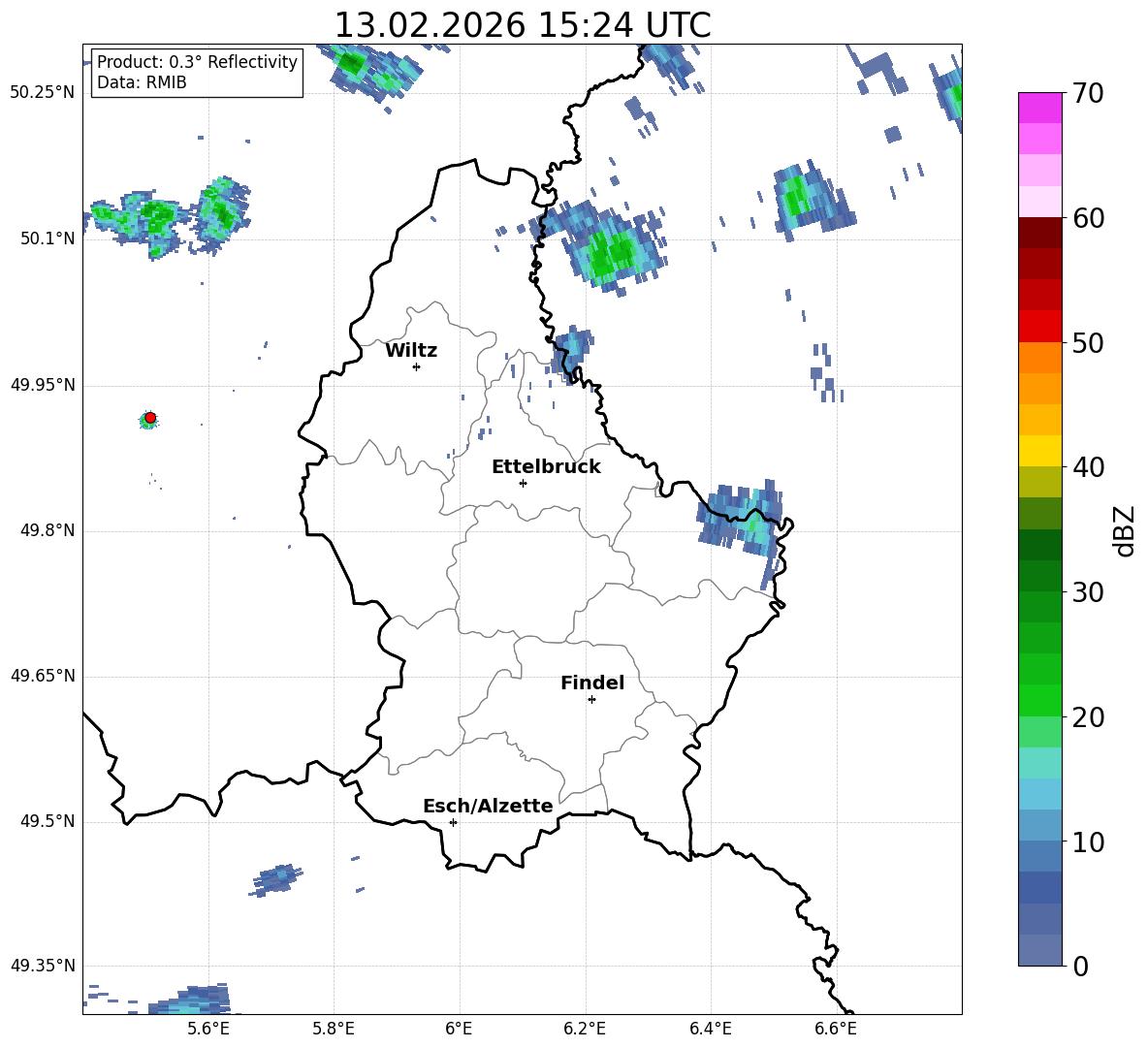
Task: Click the 6.2°E longitude label
Action: 585,1029
